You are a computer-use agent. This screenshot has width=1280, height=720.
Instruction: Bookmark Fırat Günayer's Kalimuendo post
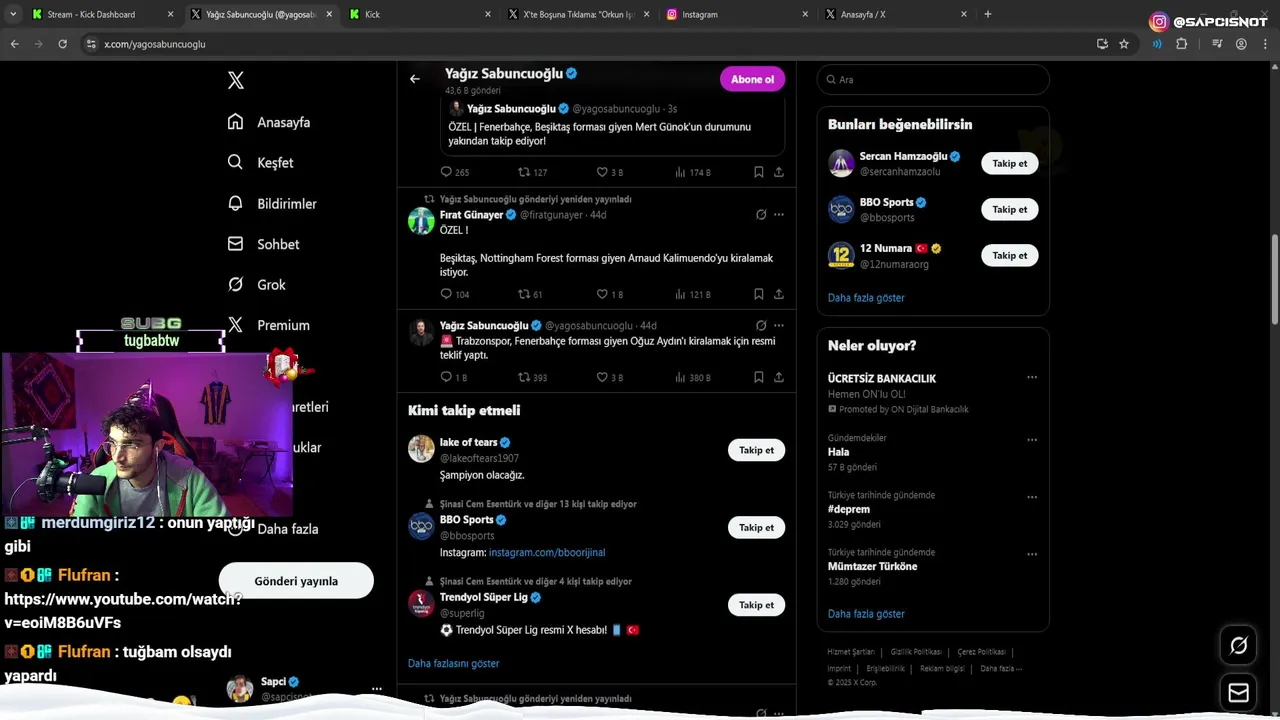(758, 294)
